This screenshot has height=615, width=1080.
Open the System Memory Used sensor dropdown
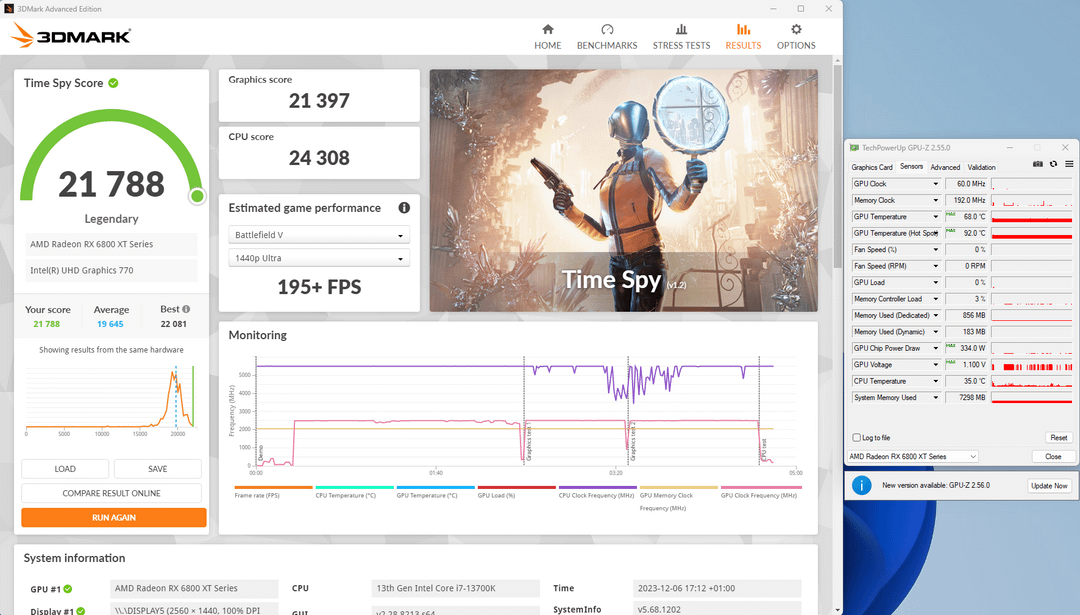(x=935, y=397)
